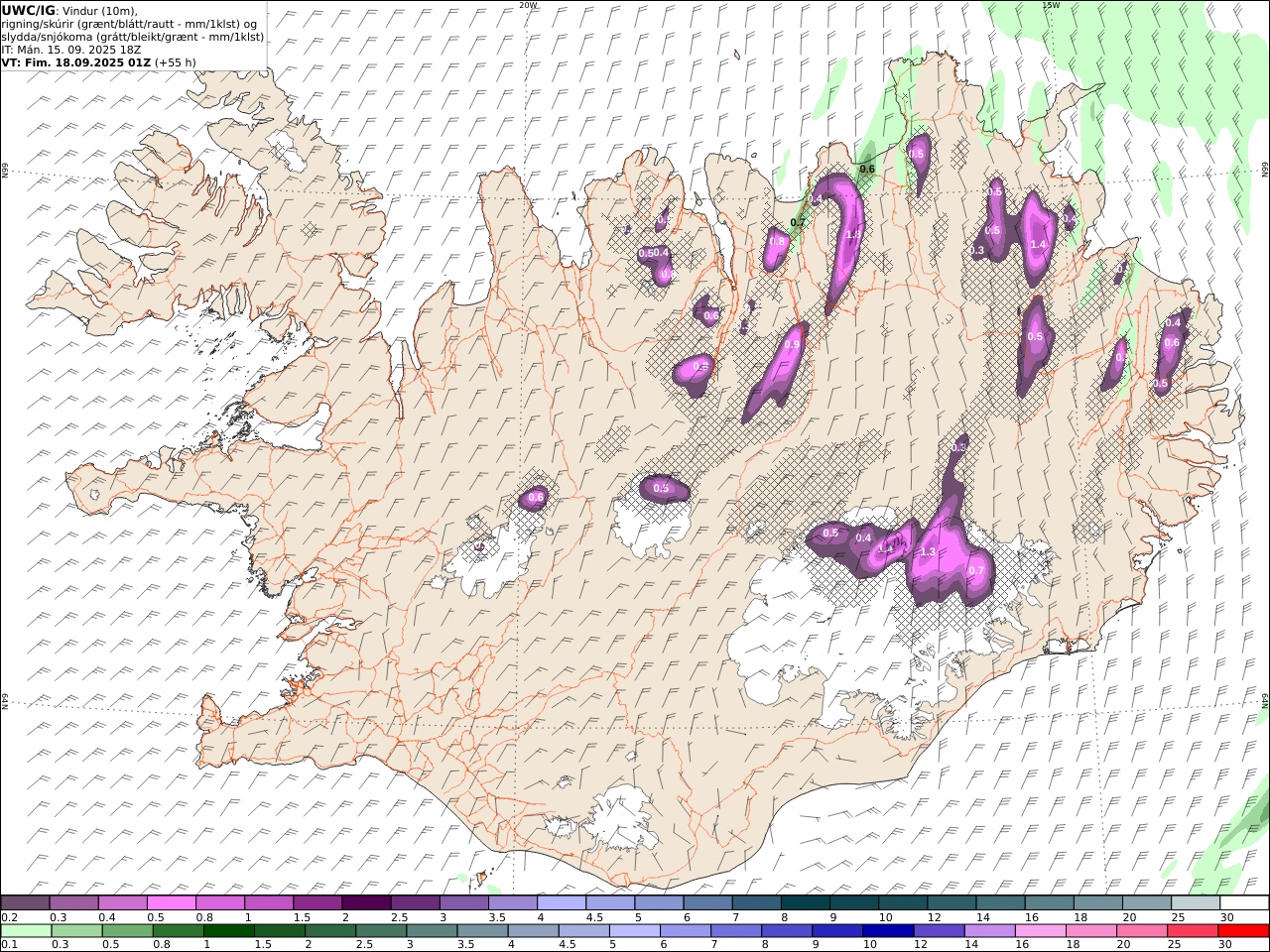This screenshot has width=1270, height=952.
Task: Select the '25' label under the lower legend
Action: 1175,945
